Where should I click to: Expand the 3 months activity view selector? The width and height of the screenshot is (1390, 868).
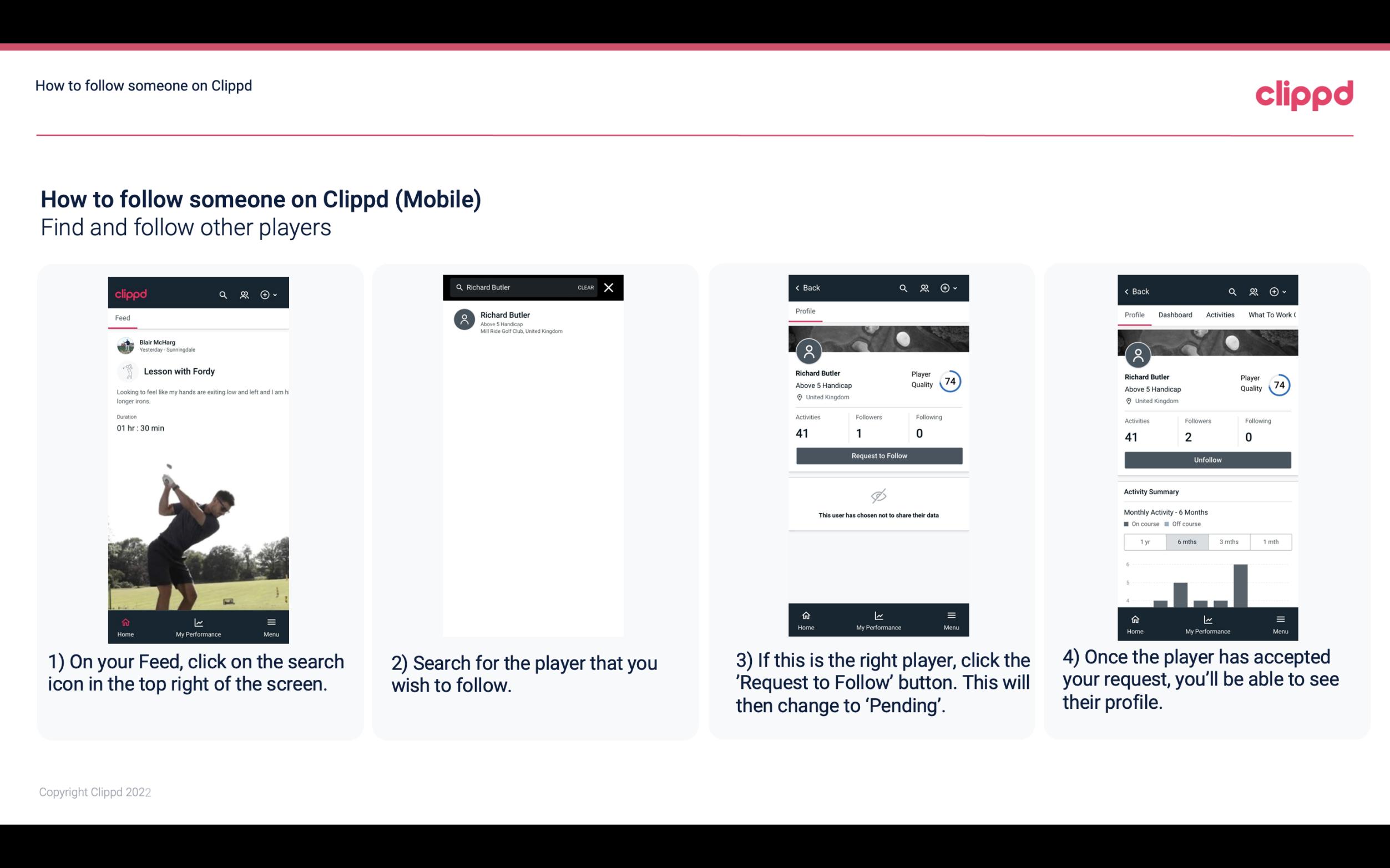pyautogui.click(x=1229, y=541)
